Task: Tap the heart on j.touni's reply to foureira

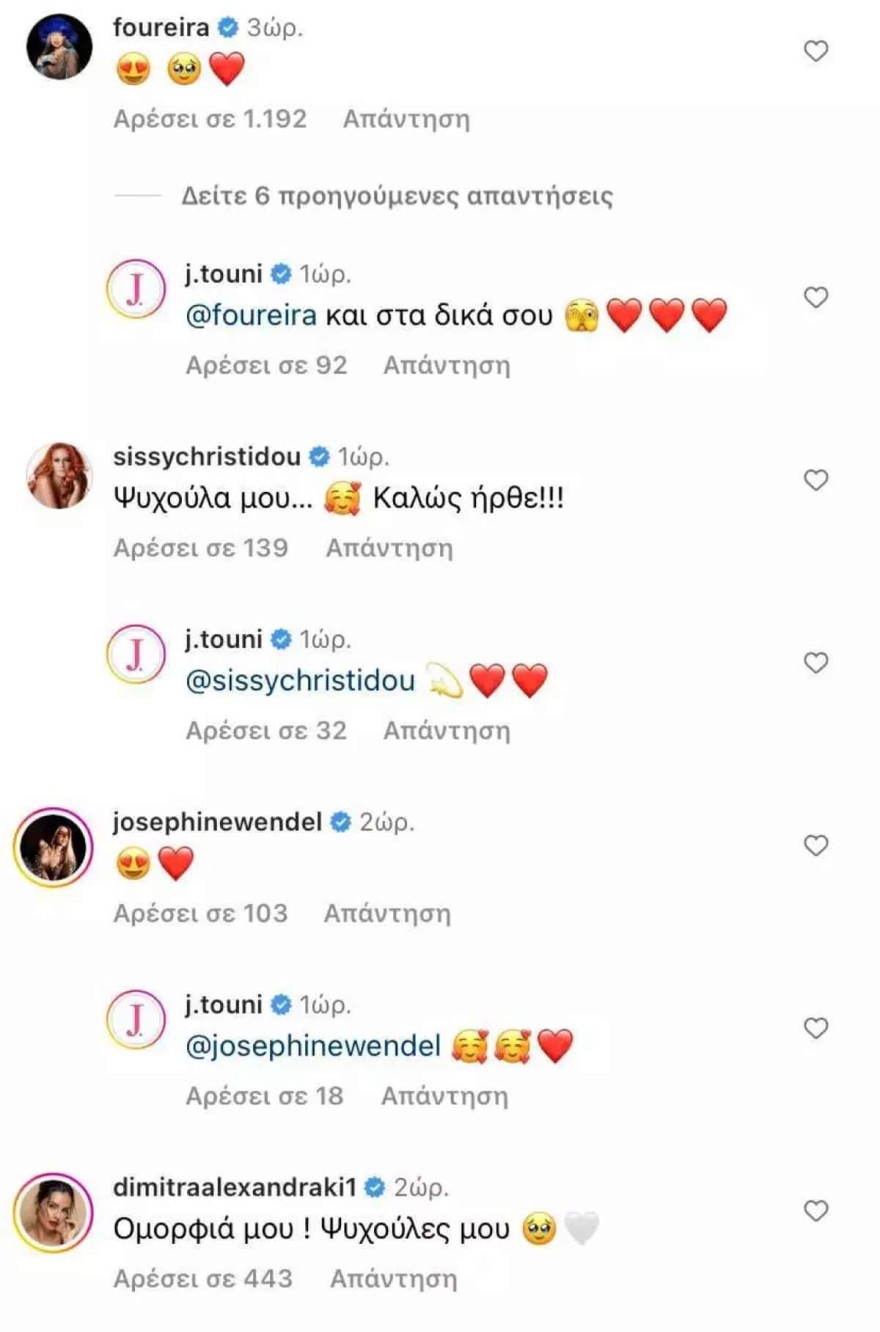Action: coord(817,297)
